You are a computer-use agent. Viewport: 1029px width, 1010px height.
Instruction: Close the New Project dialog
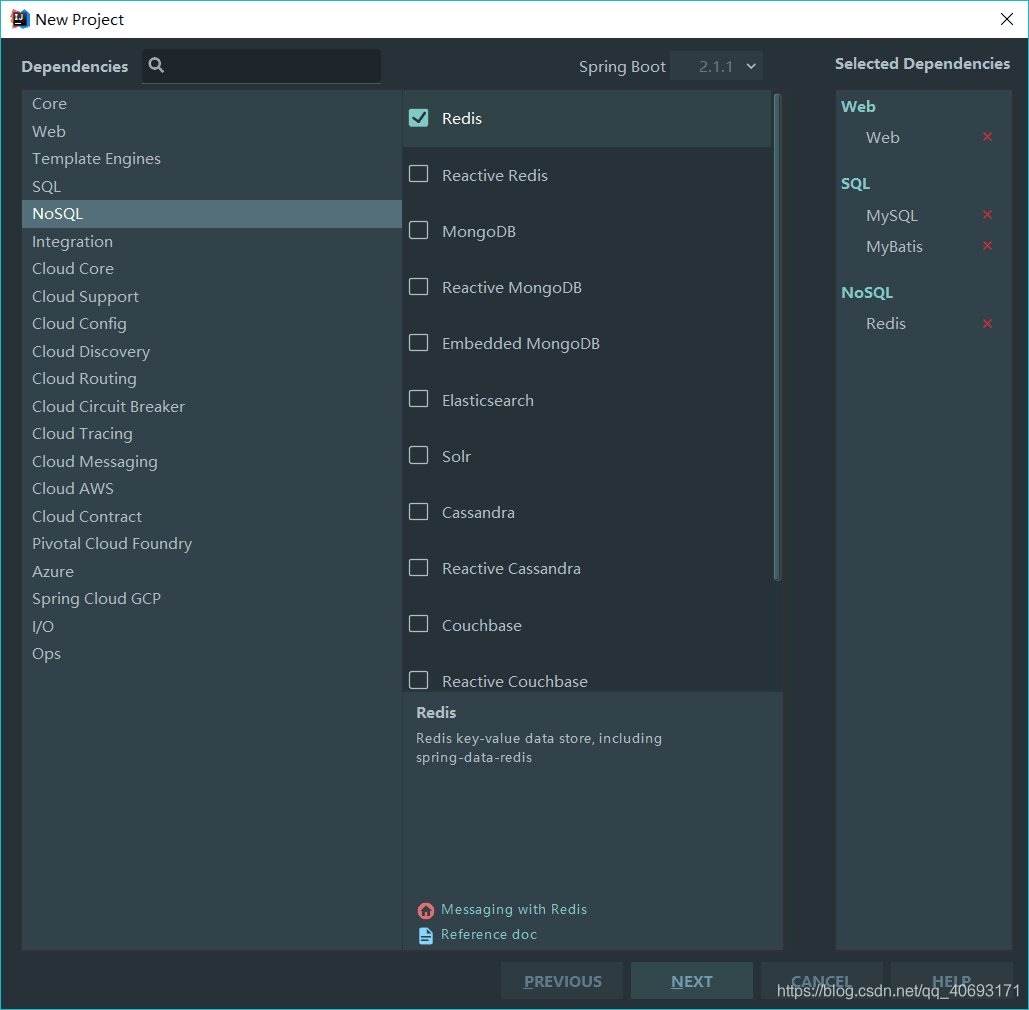pos(1007,19)
